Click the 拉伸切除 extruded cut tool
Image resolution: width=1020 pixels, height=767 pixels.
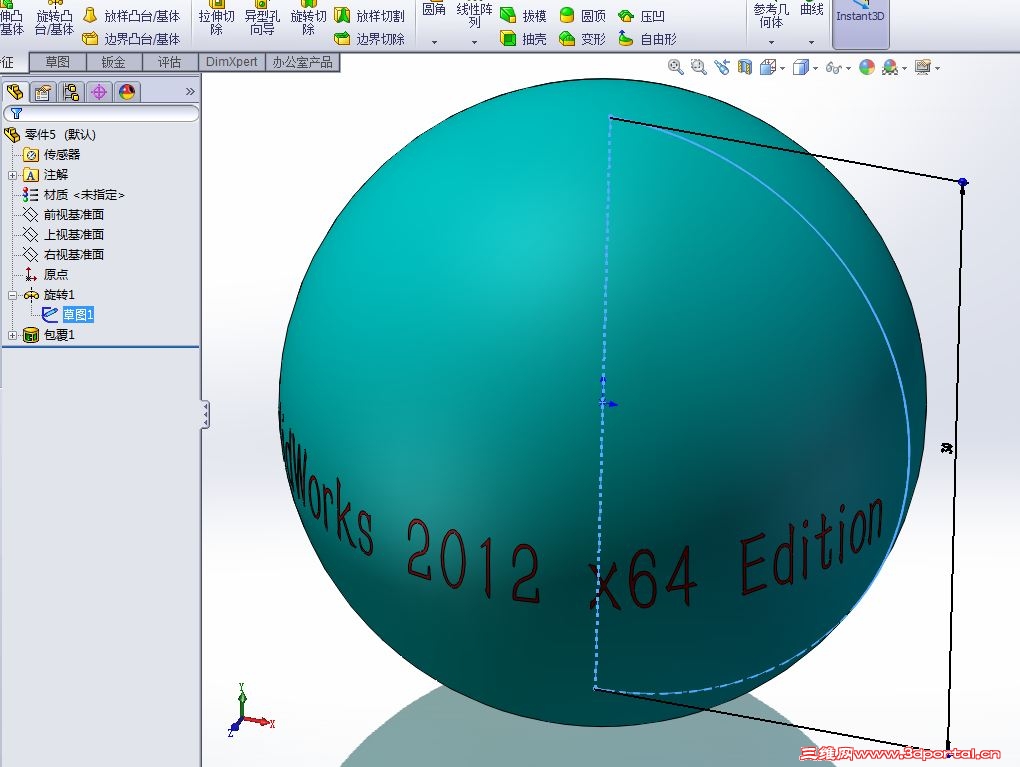click(x=216, y=18)
